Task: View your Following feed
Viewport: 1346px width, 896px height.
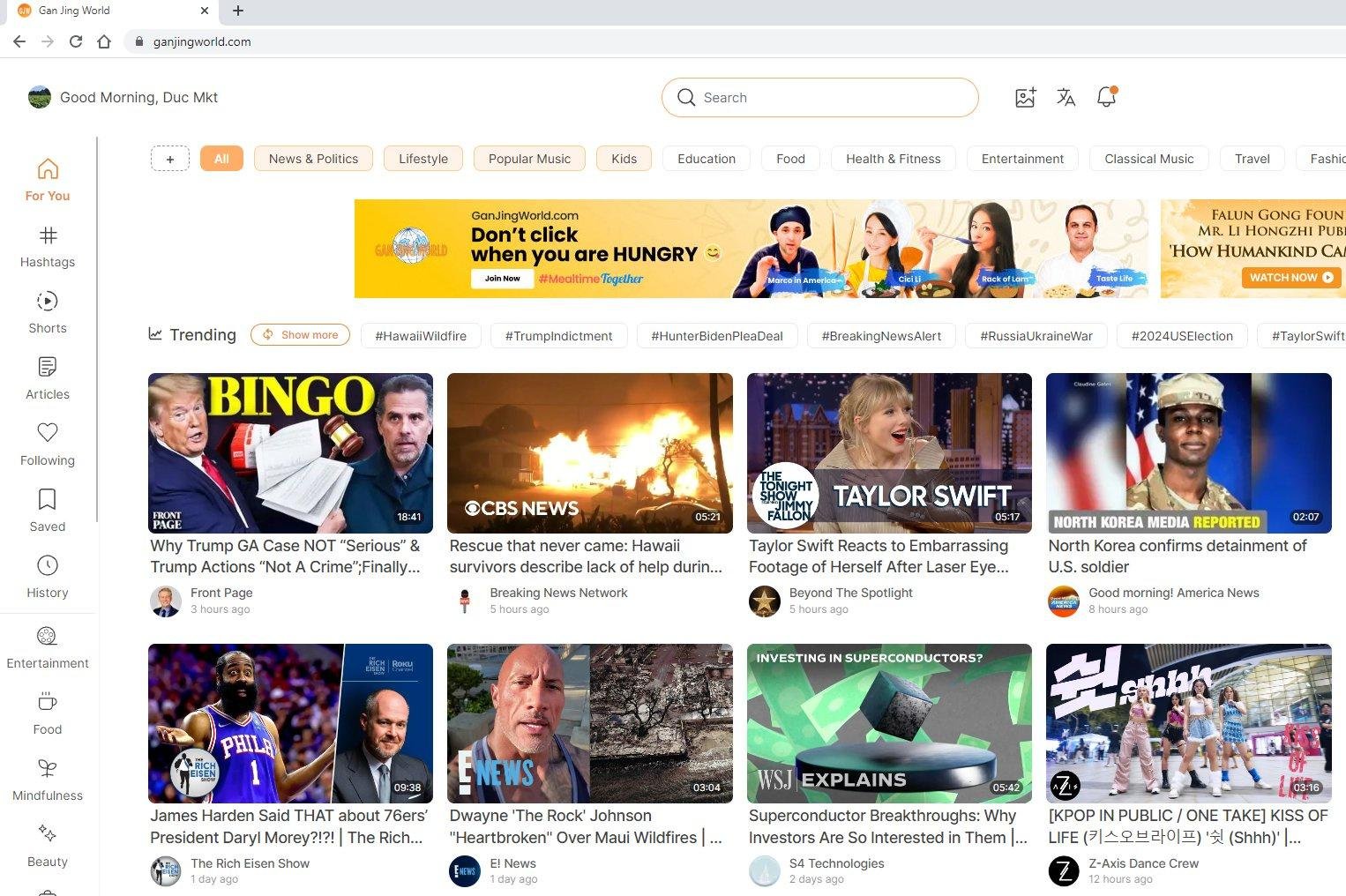Action: pyautogui.click(x=47, y=444)
